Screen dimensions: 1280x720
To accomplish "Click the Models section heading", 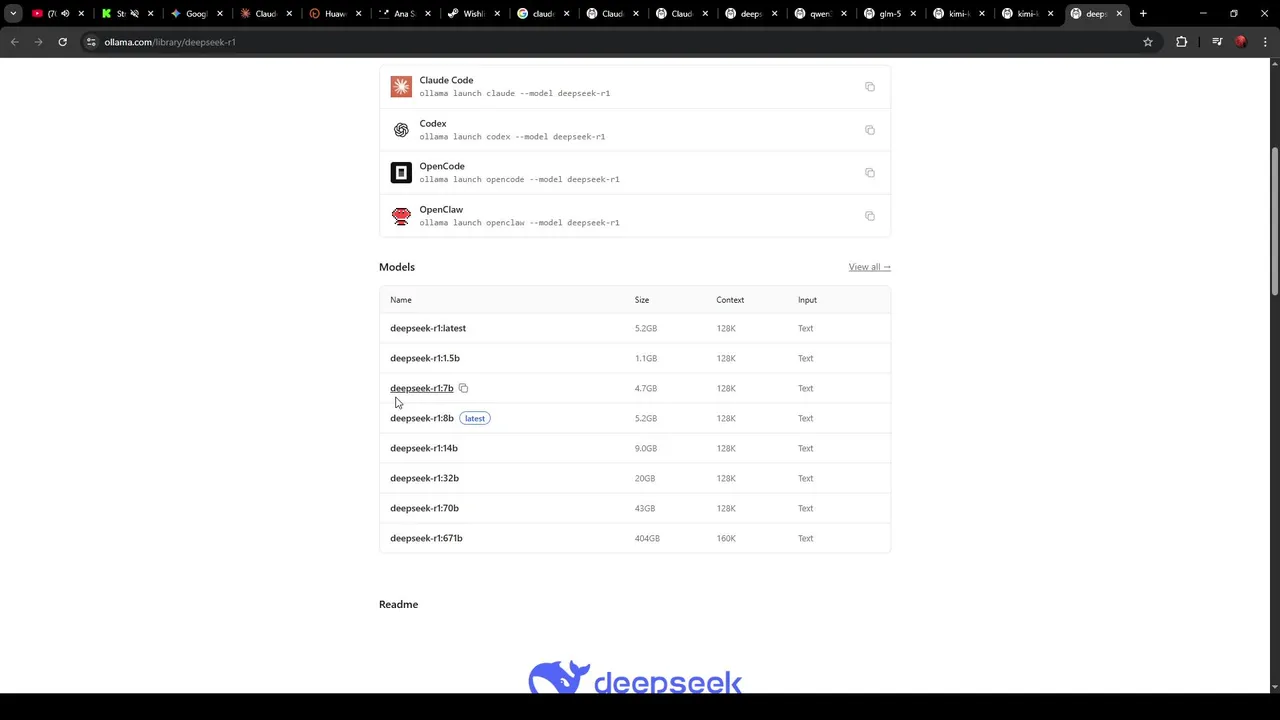I will tap(397, 267).
